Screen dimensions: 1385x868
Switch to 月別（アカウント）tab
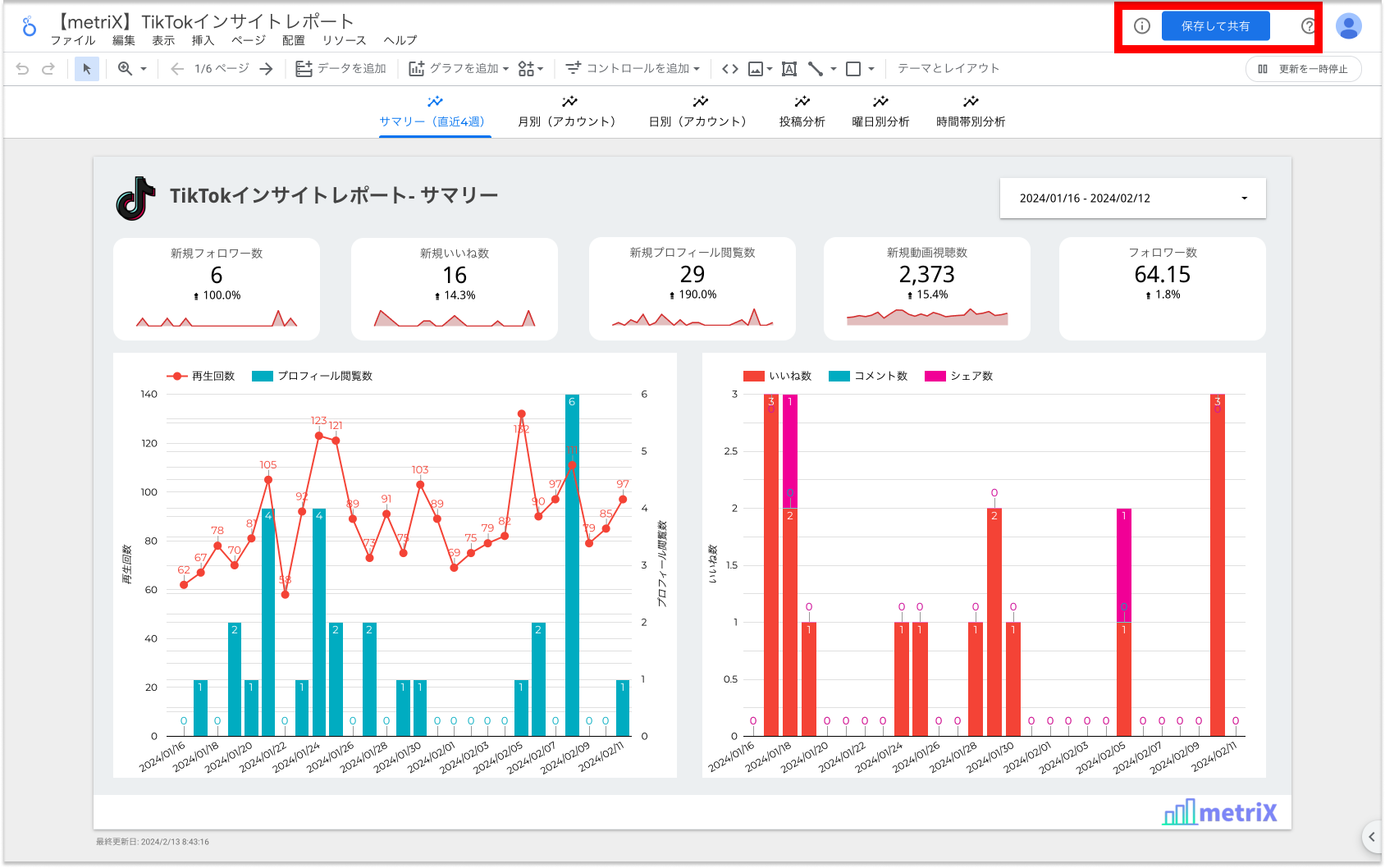tap(569, 112)
